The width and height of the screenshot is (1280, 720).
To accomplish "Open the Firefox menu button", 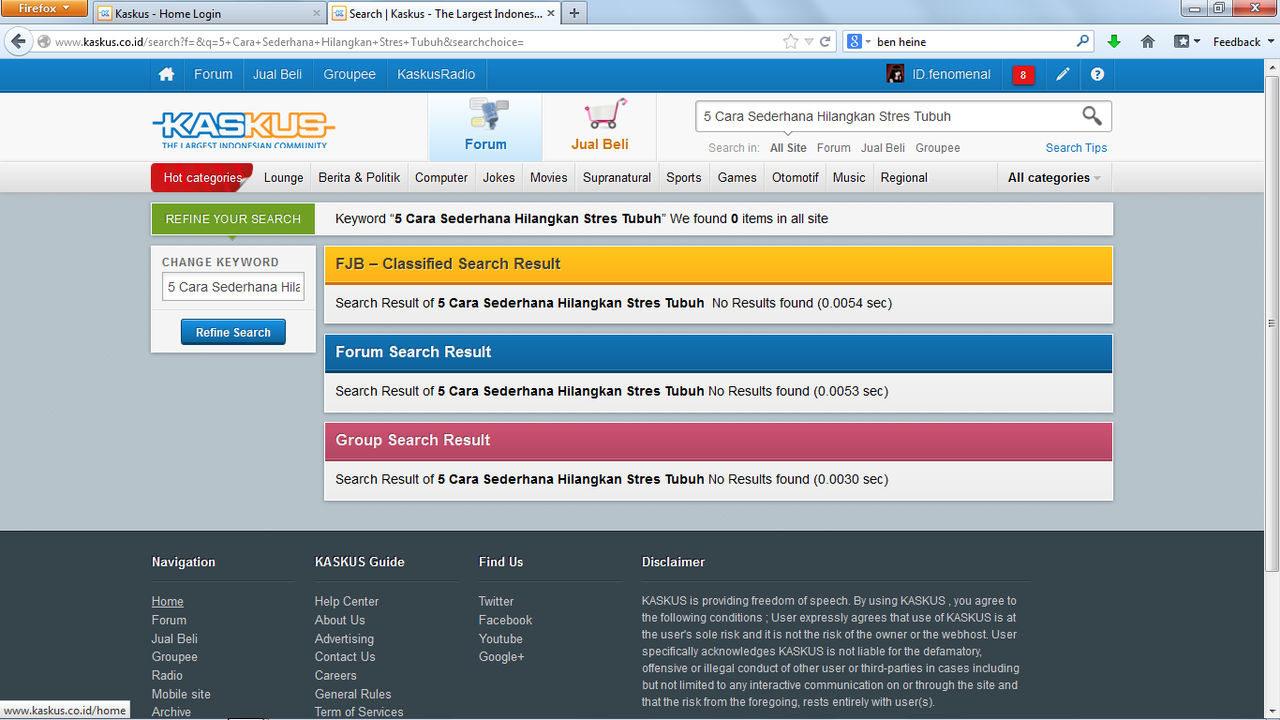I will tap(44, 8).
